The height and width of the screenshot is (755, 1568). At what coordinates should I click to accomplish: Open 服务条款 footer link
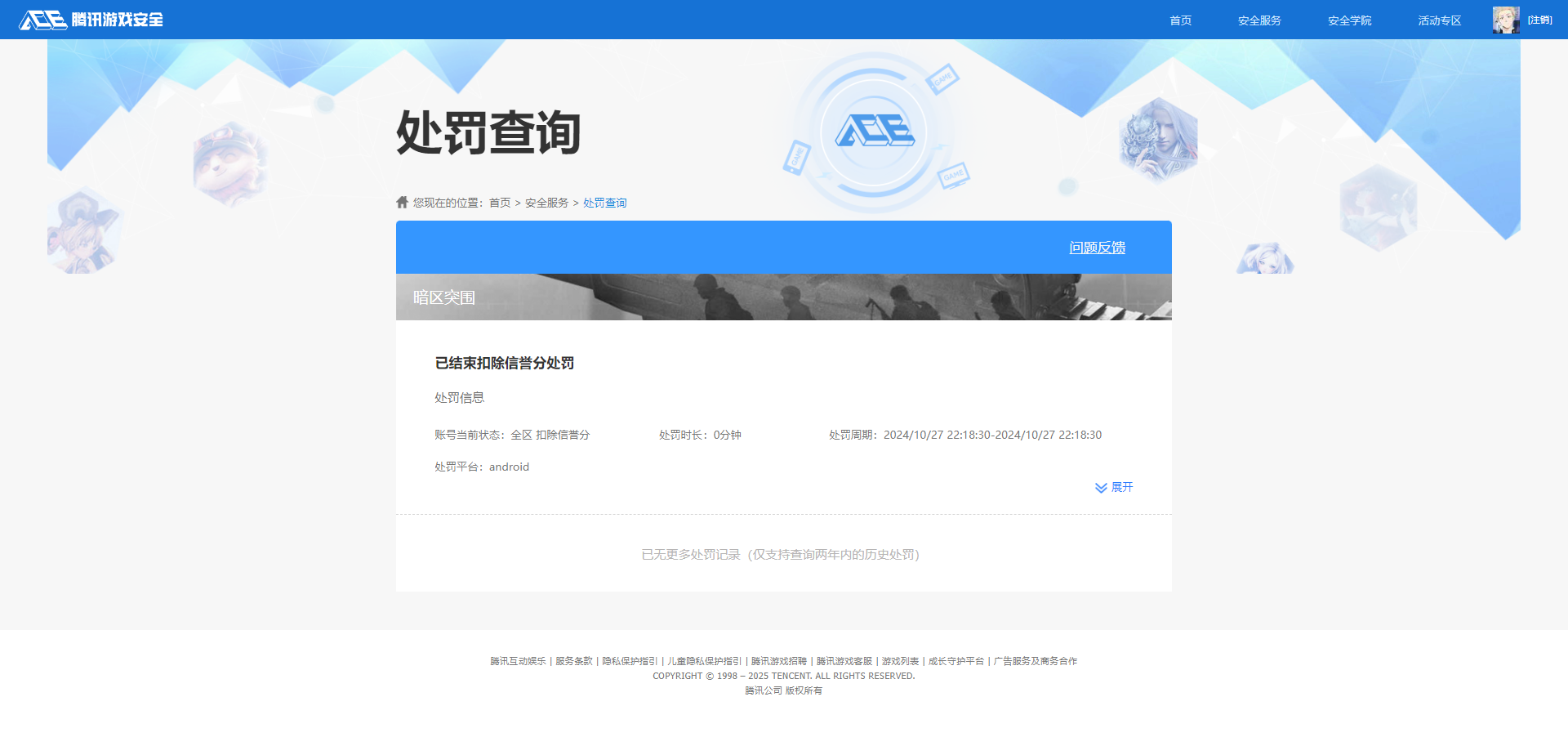tap(572, 660)
